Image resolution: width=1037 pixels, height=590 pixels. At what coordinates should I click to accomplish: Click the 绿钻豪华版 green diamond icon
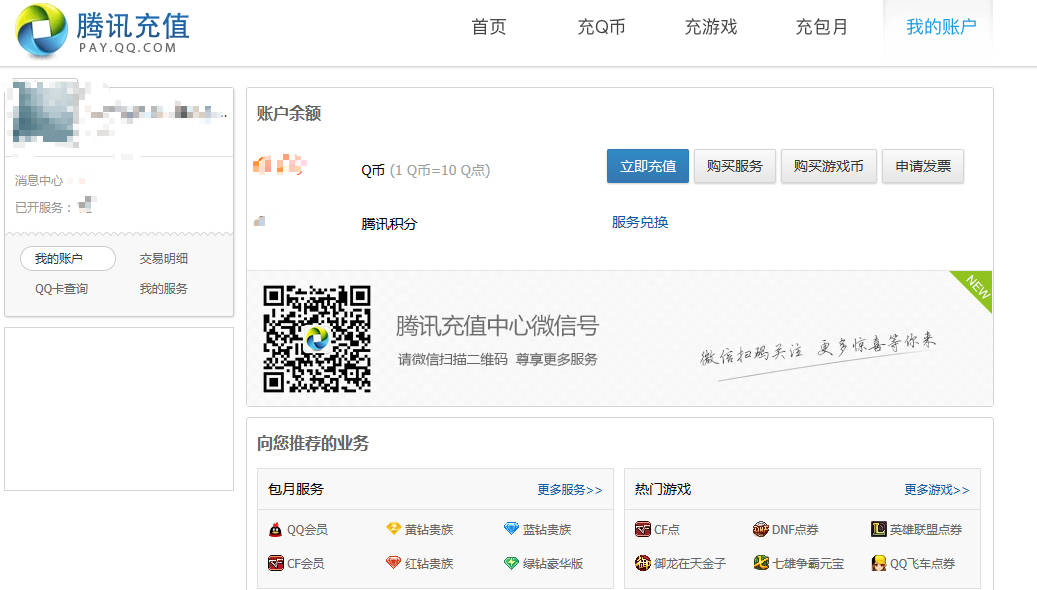click(x=511, y=563)
